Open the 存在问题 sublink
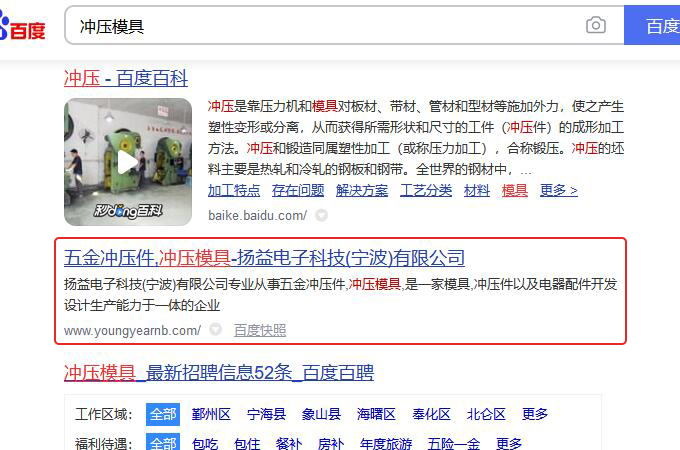Screen dimensions: 680x450 [x=298, y=190]
